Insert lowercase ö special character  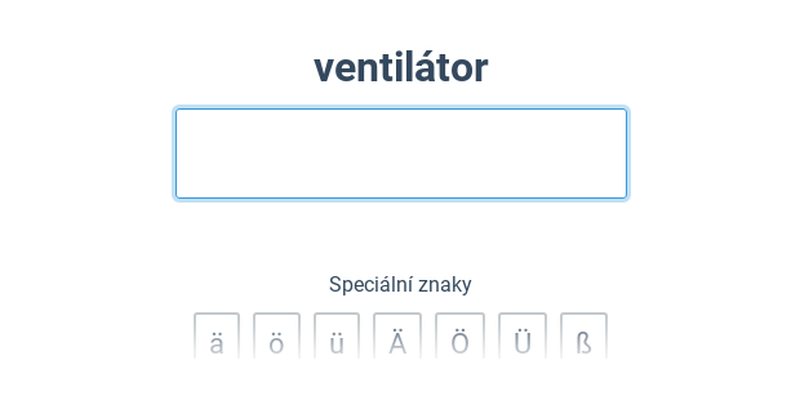277,338
